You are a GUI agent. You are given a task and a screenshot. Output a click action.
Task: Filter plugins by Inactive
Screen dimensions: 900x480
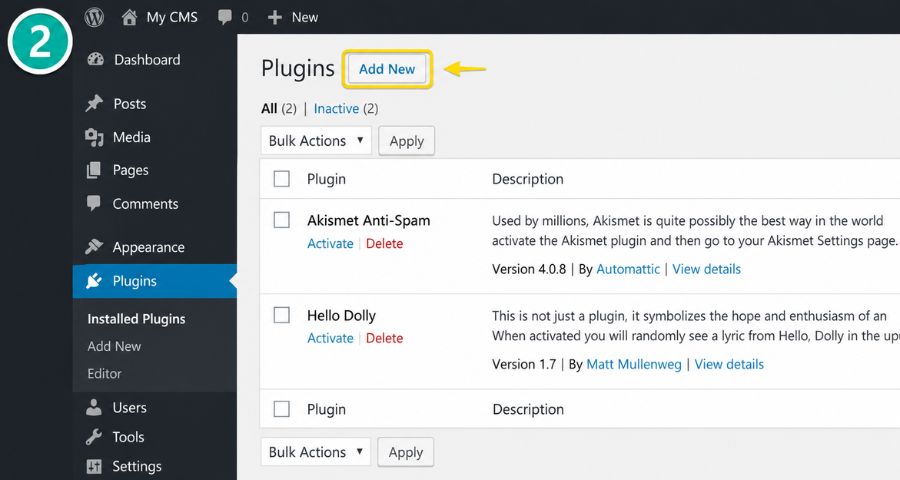[x=336, y=109]
